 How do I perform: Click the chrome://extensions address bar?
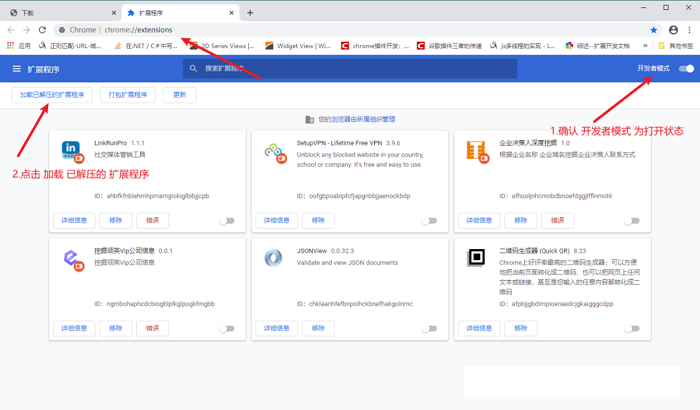(357, 30)
